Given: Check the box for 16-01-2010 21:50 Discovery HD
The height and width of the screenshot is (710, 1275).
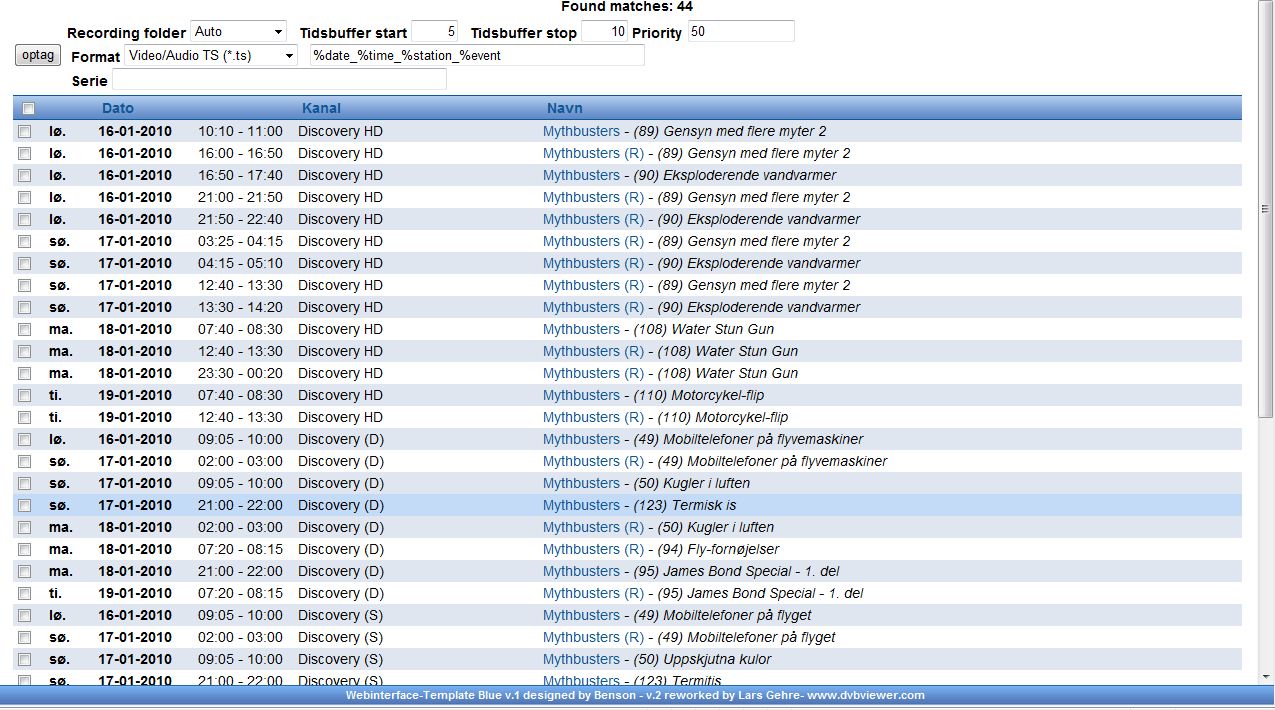Looking at the screenshot, I should click(25, 220).
